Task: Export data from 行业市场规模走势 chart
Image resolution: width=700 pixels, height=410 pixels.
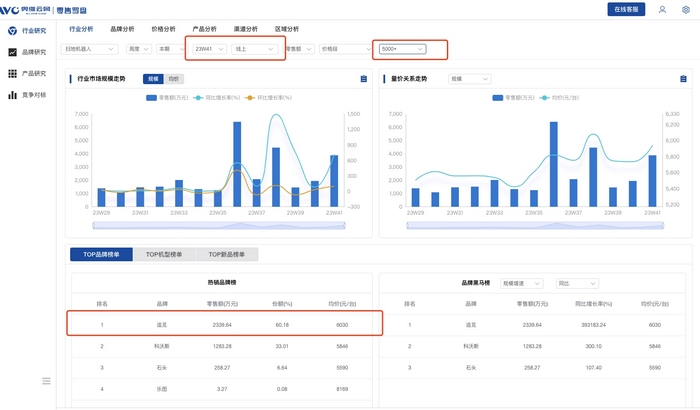Action: pos(362,78)
